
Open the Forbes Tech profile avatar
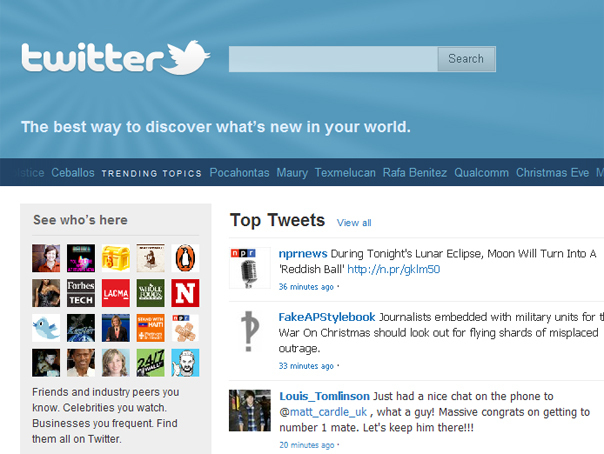(x=81, y=293)
